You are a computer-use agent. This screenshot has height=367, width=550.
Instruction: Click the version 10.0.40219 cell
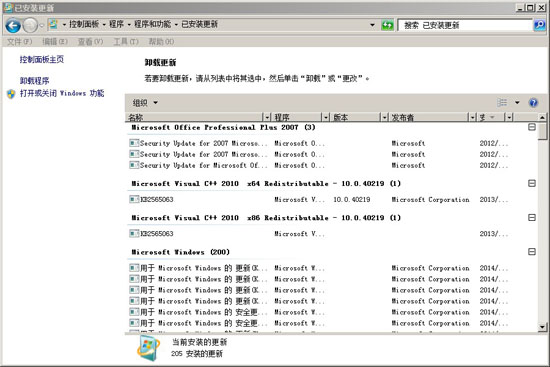pos(351,199)
